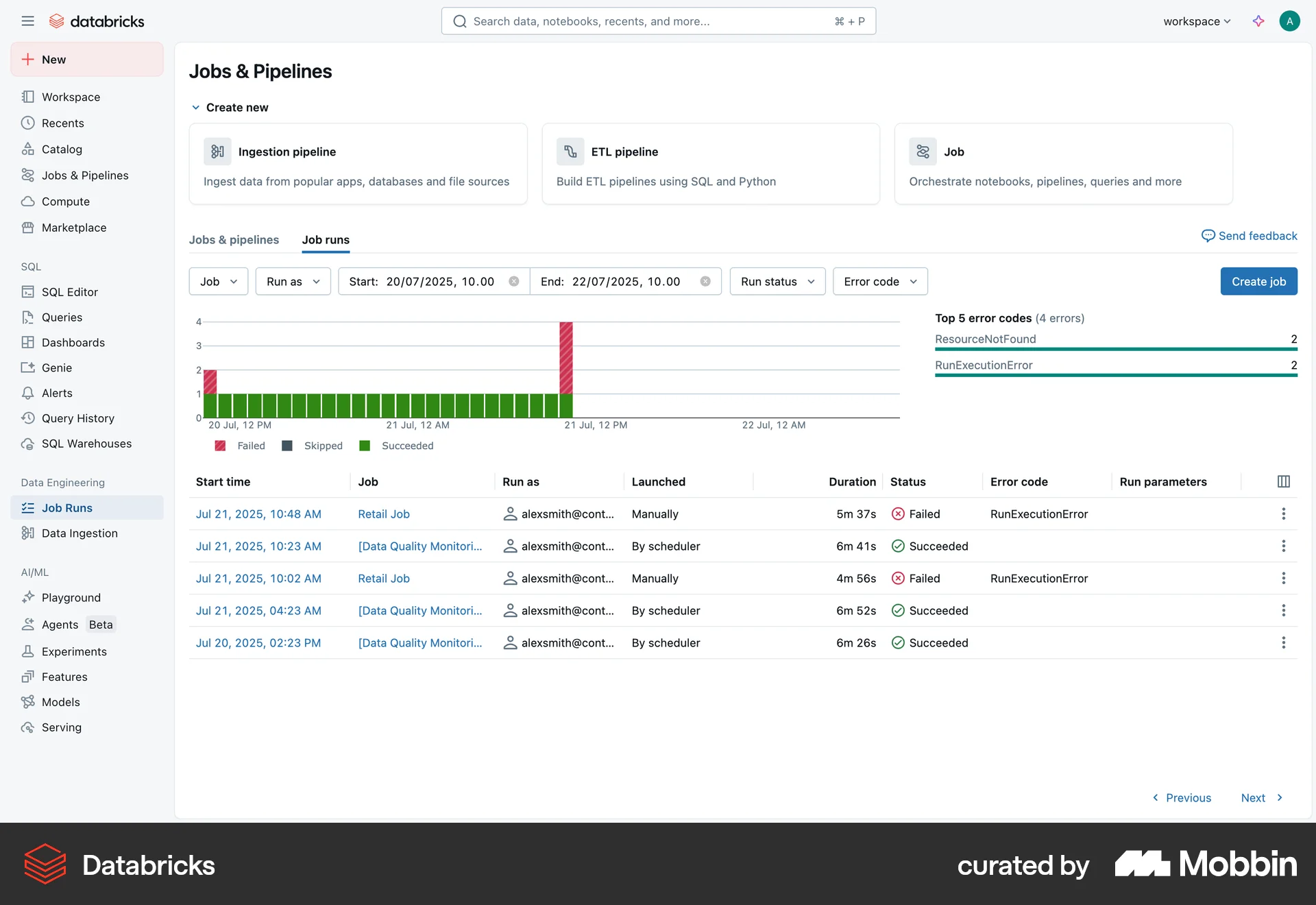Viewport: 1316px width, 905px height.
Task: Open the workspace selector dropdown
Action: [x=1195, y=21]
